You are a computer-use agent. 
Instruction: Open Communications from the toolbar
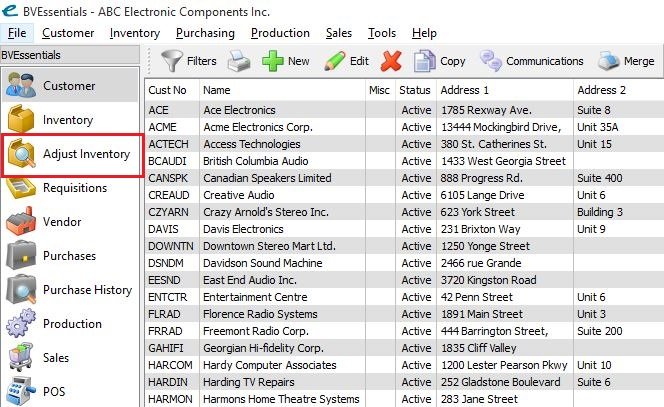531,61
